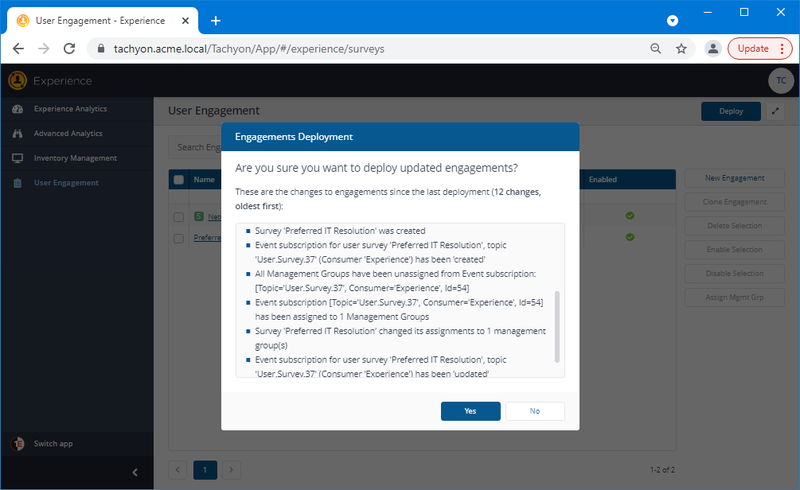The image size is (800, 490).
Task: Click the Name column header
Action: pyautogui.click(x=204, y=179)
